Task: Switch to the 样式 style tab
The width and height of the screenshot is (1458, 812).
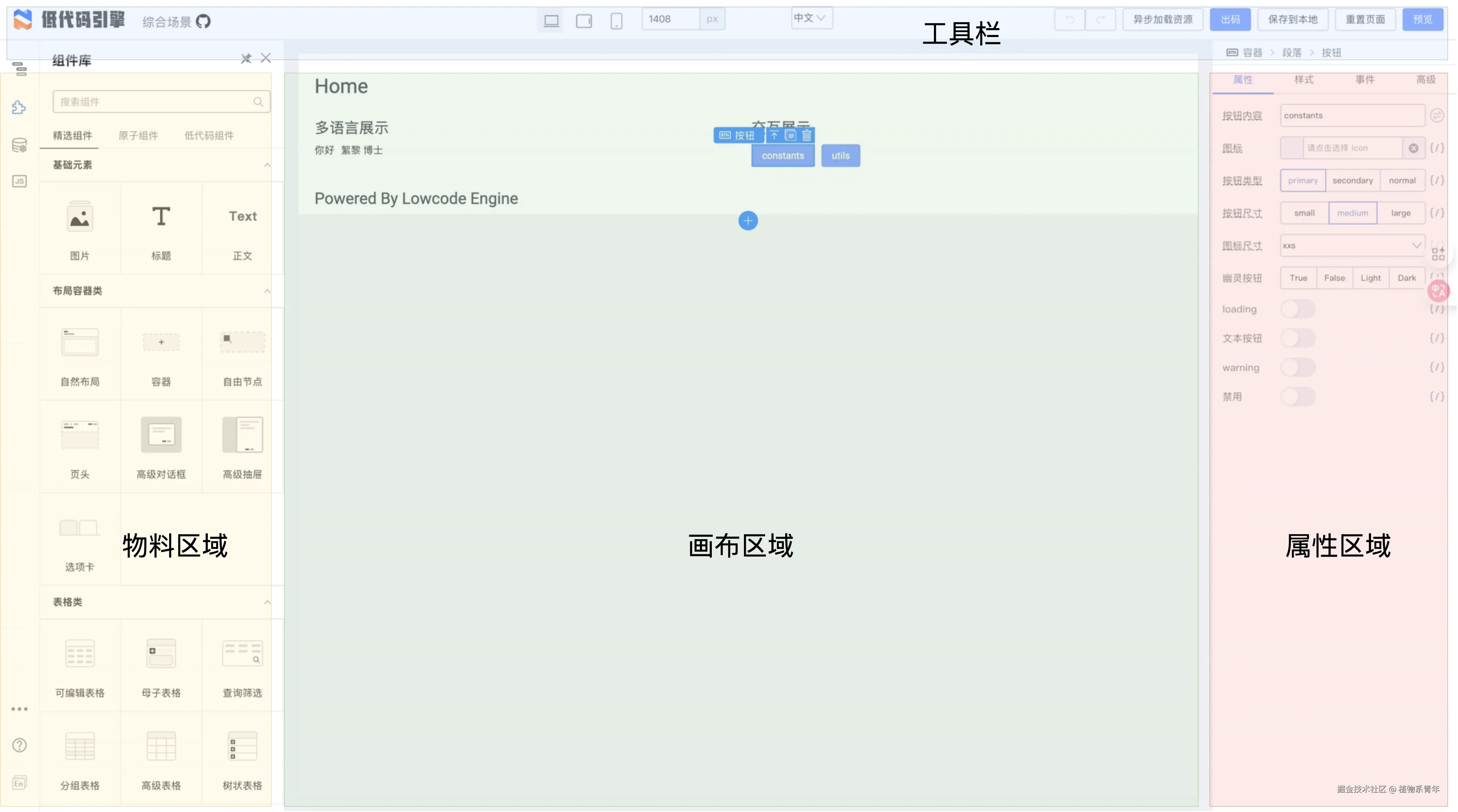Action: (1303, 80)
